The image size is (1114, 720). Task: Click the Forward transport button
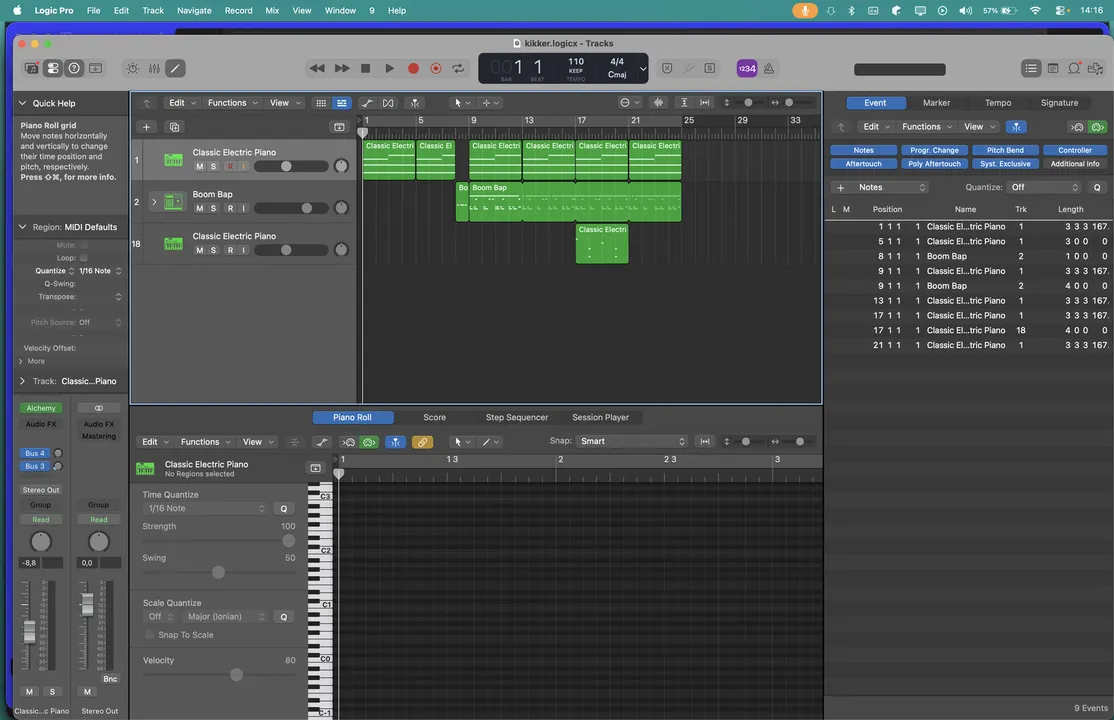[x=342, y=68]
